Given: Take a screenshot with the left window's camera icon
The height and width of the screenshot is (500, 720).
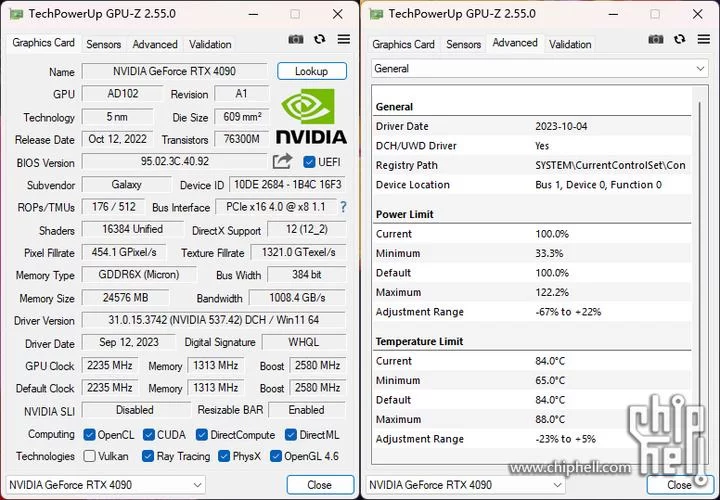Looking at the screenshot, I should [x=296, y=39].
